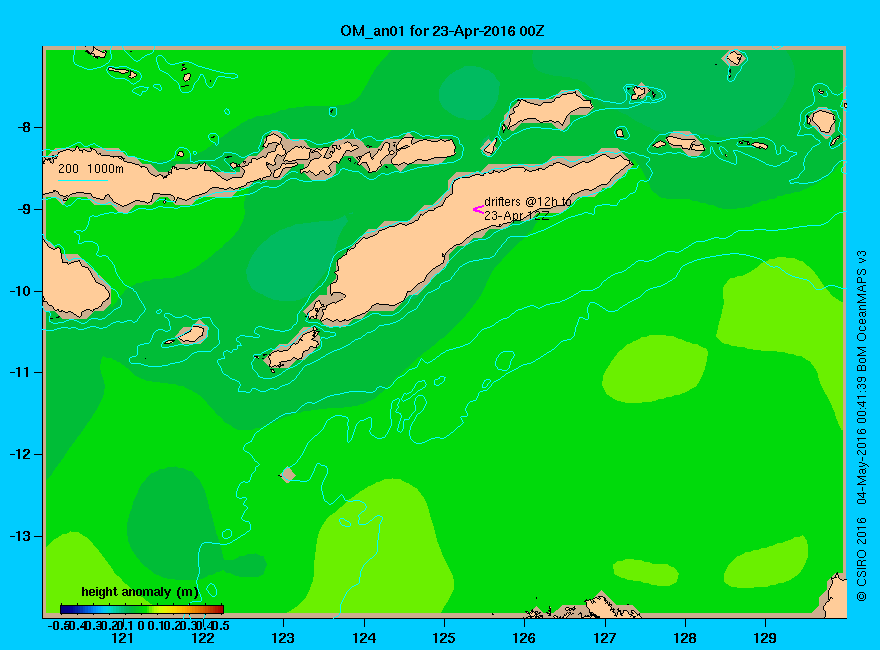
Task: Click the 126 longitude axis label
Action: (524, 638)
